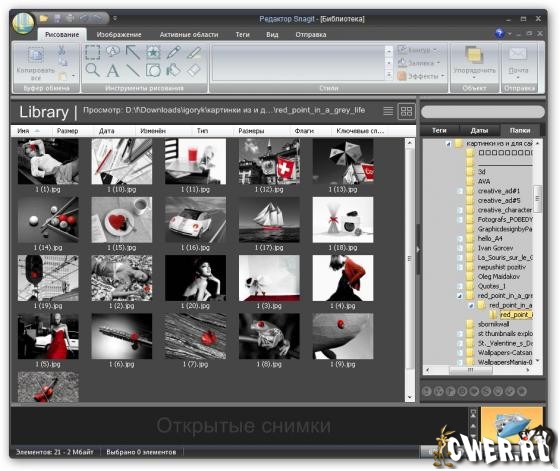The image size is (560, 471).
Task: Choose the Text tool letter A
Action: [x=113, y=70]
